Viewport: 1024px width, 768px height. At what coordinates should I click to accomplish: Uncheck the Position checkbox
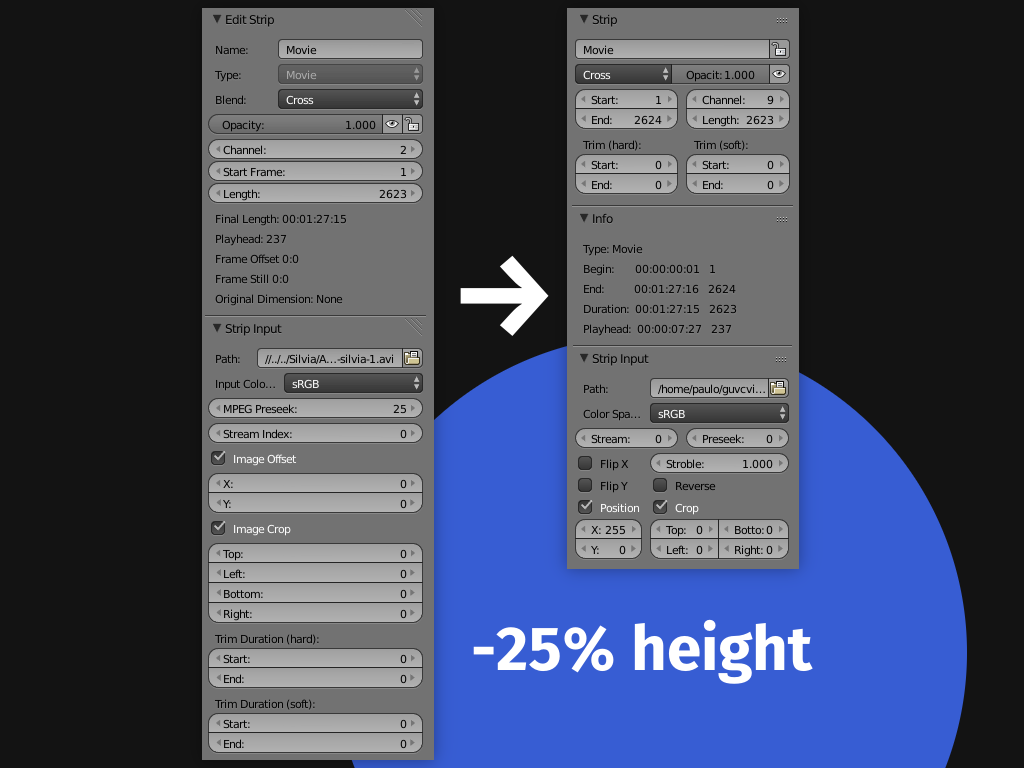pyautogui.click(x=585, y=507)
